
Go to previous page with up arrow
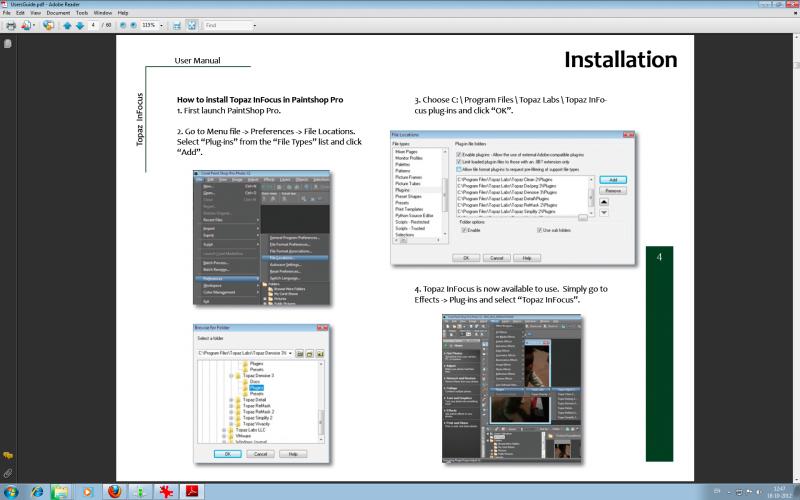tap(67, 25)
